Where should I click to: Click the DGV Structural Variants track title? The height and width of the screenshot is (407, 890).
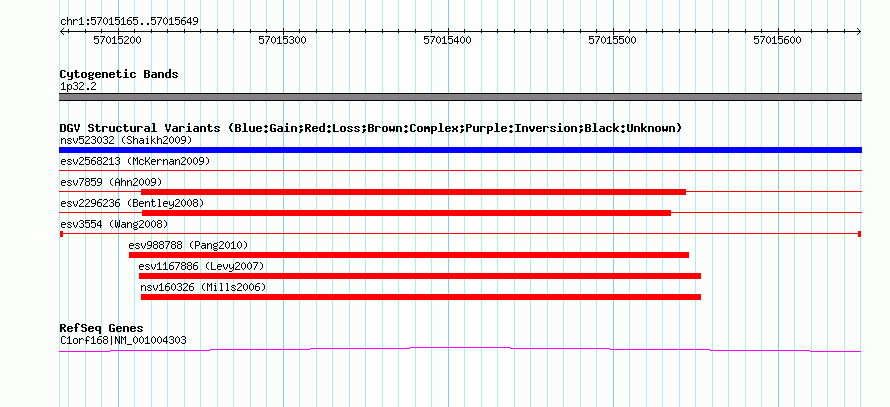click(x=370, y=128)
